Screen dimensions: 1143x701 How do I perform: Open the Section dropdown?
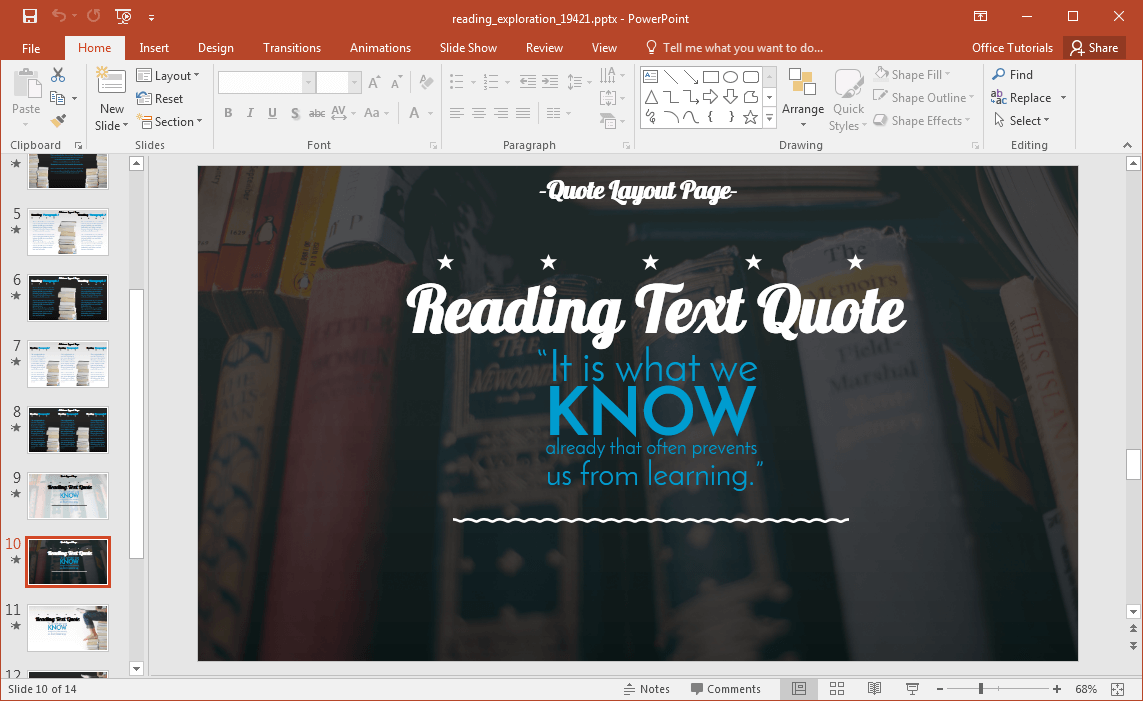point(171,121)
